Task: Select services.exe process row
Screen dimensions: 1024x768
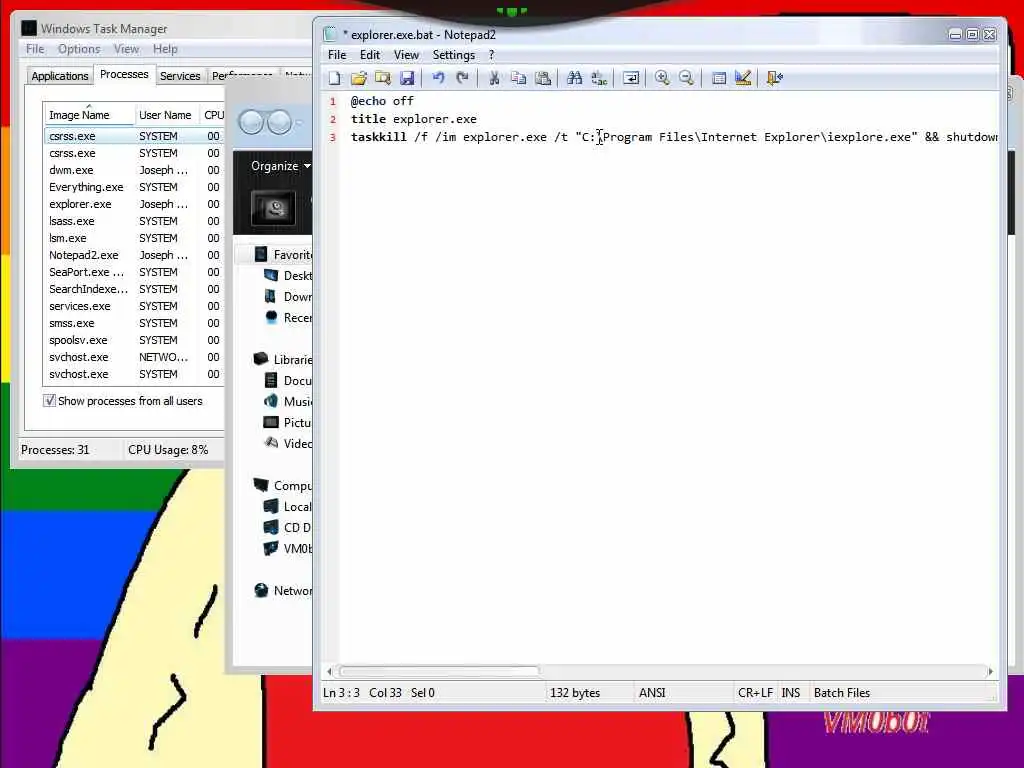Action: [x=134, y=306]
